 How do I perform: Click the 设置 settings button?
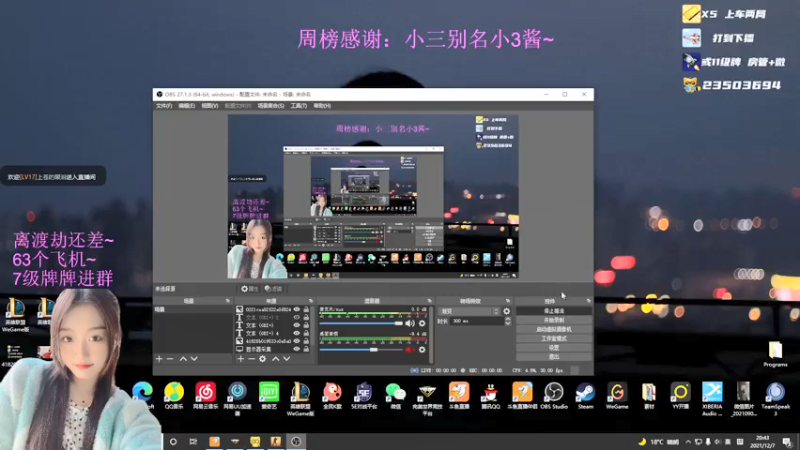554,347
